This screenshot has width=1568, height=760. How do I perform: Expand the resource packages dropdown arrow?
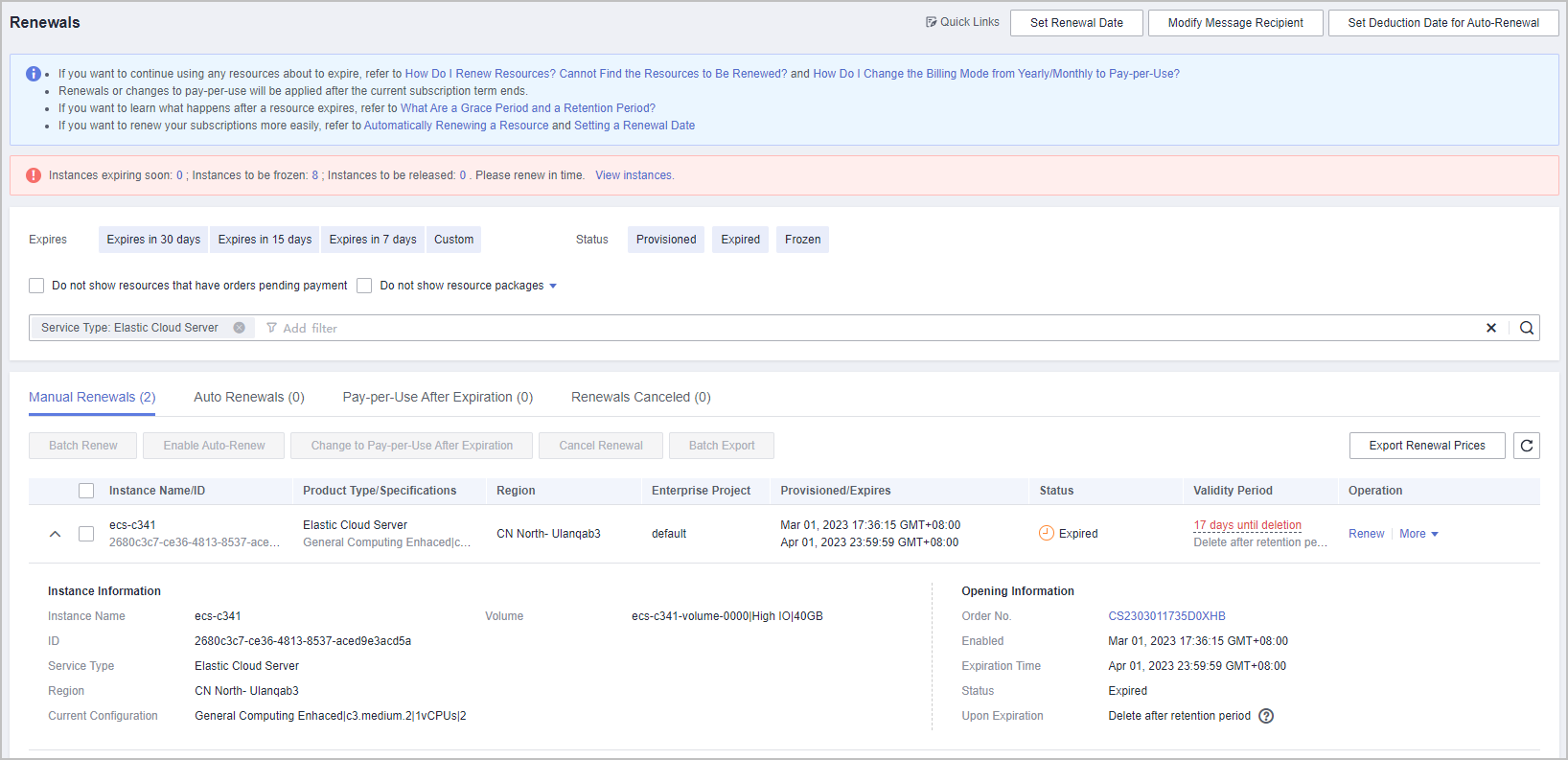coord(553,286)
